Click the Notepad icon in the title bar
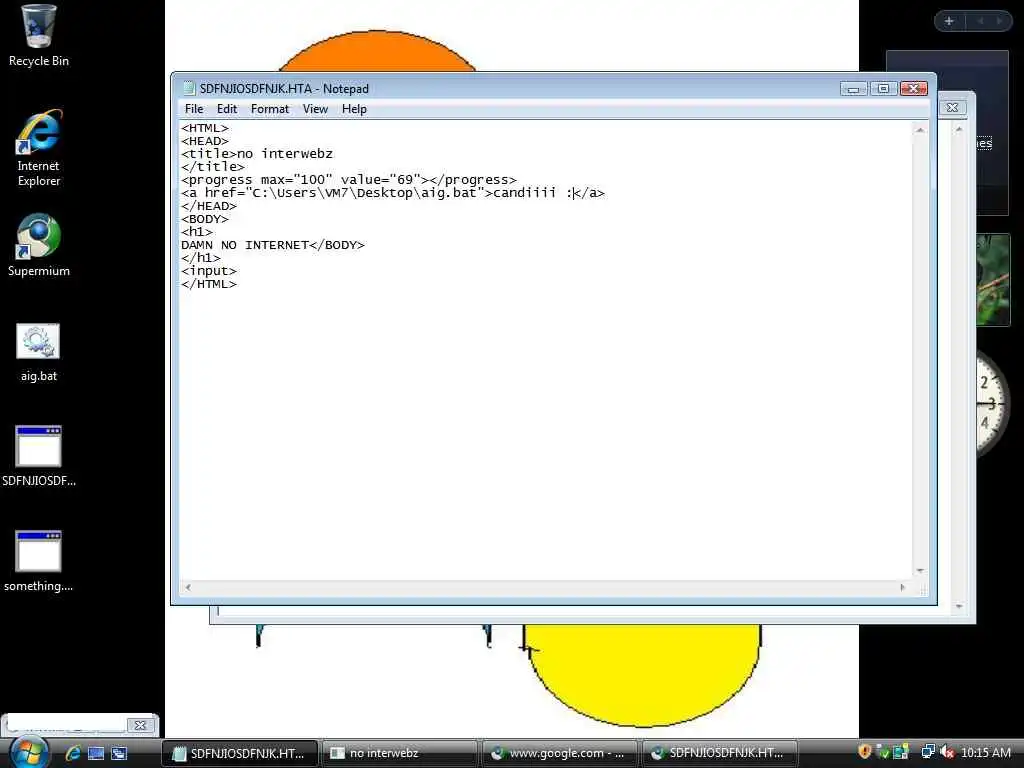 tap(189, 88)
